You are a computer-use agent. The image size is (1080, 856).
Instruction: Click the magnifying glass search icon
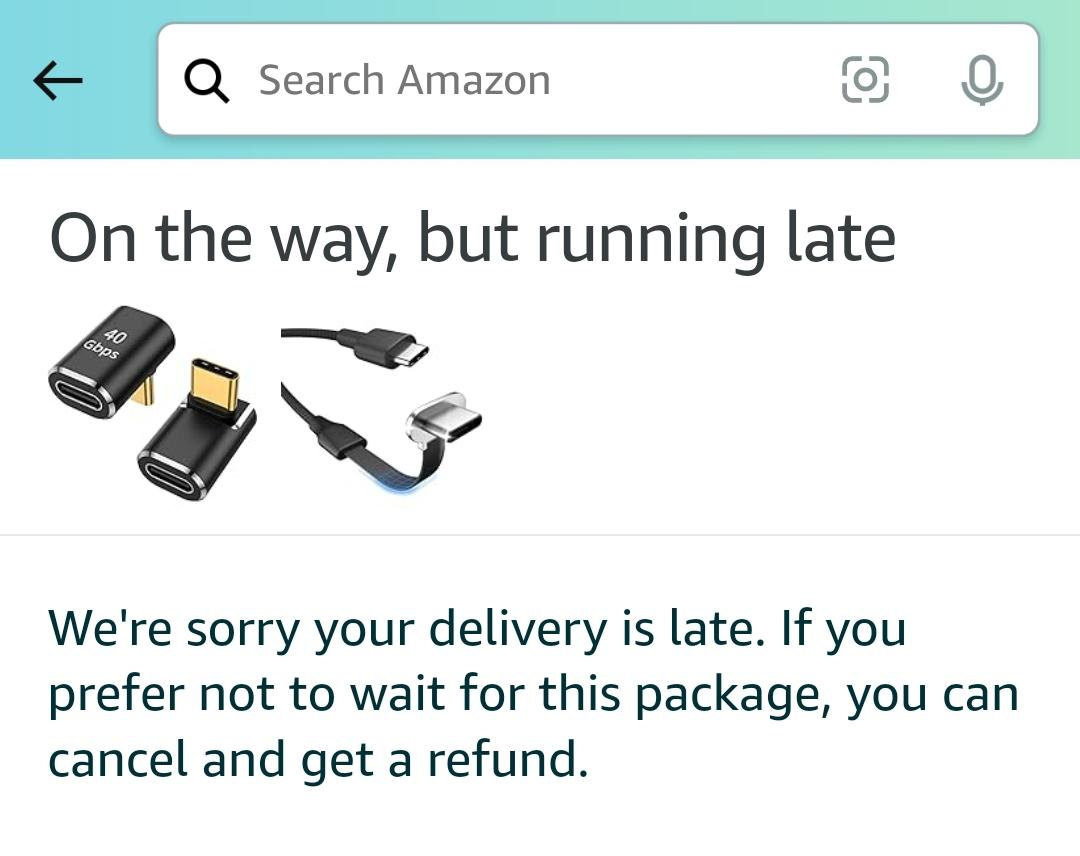(x=208, y=80)
